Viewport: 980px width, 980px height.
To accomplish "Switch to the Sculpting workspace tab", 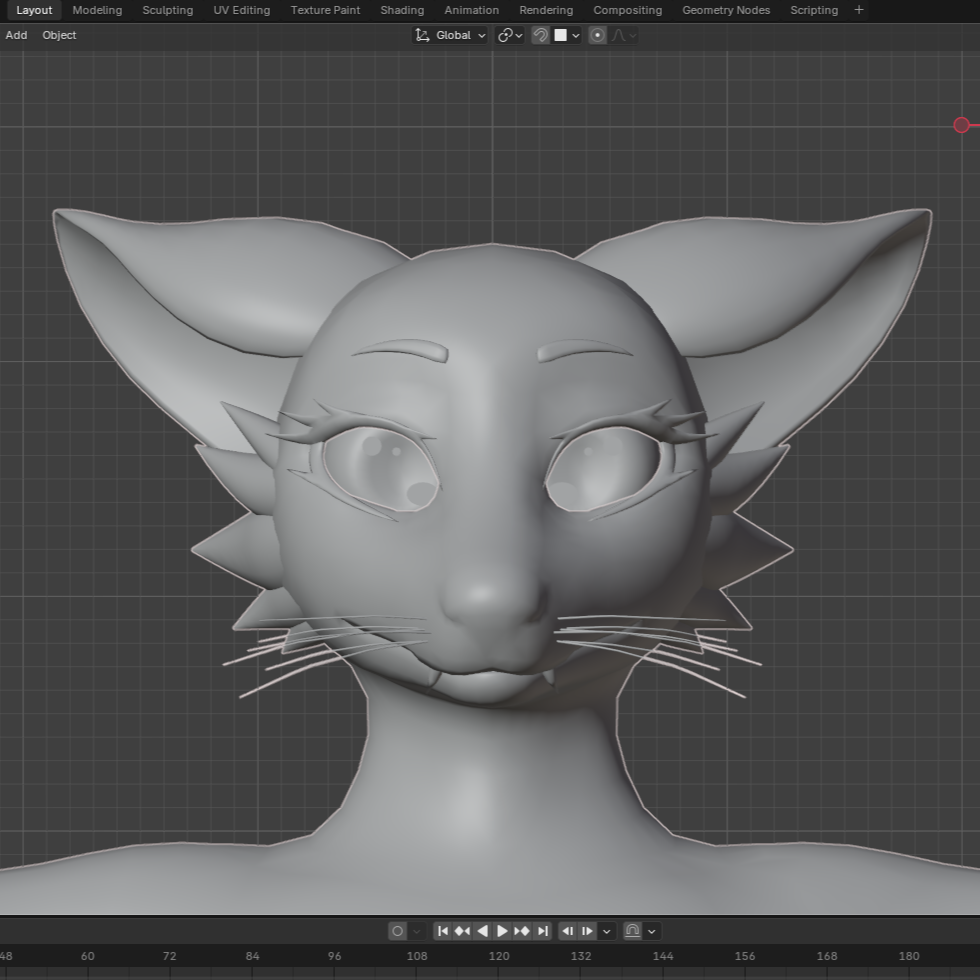I will pyautogui.click(x=168, y=10).
